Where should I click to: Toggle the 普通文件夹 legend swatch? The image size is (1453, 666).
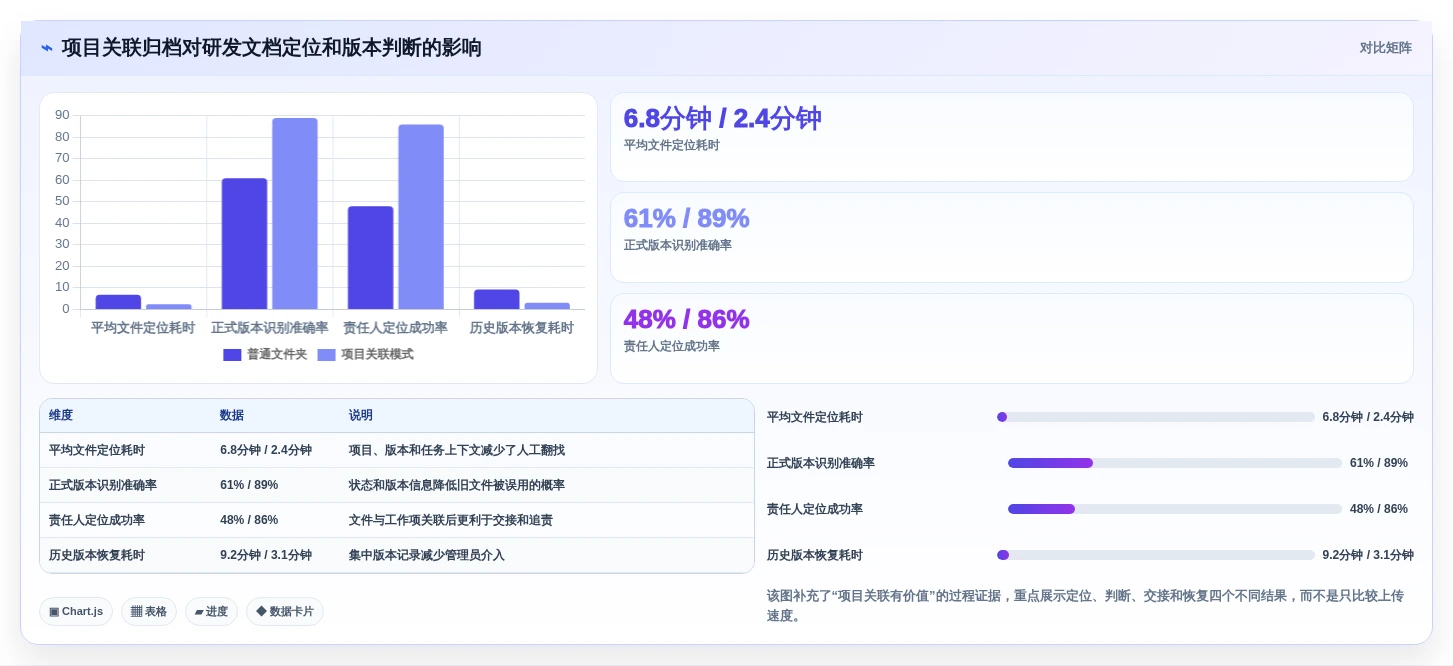[232, 355]
